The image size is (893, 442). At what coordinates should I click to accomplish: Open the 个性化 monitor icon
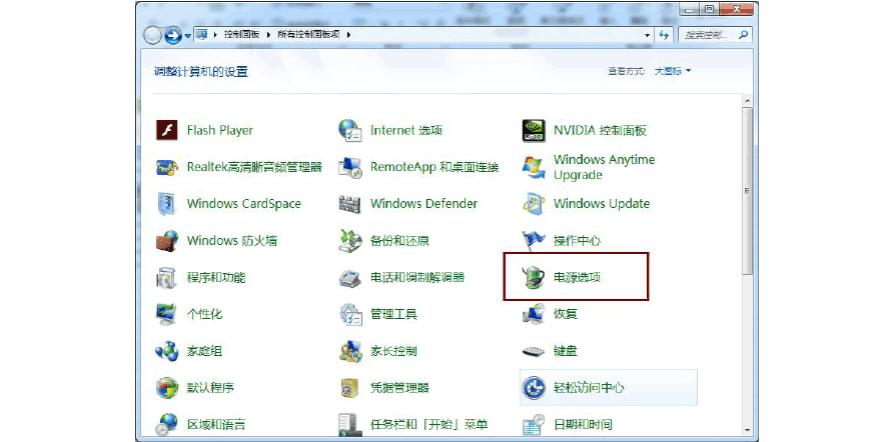167,314
